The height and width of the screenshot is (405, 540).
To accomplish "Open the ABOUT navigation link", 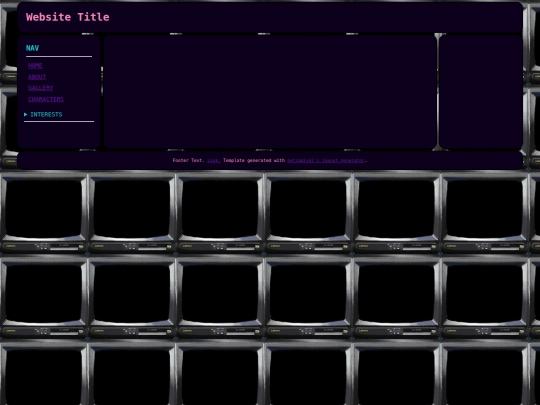I will pyautogui.click(x=37, y=77).
